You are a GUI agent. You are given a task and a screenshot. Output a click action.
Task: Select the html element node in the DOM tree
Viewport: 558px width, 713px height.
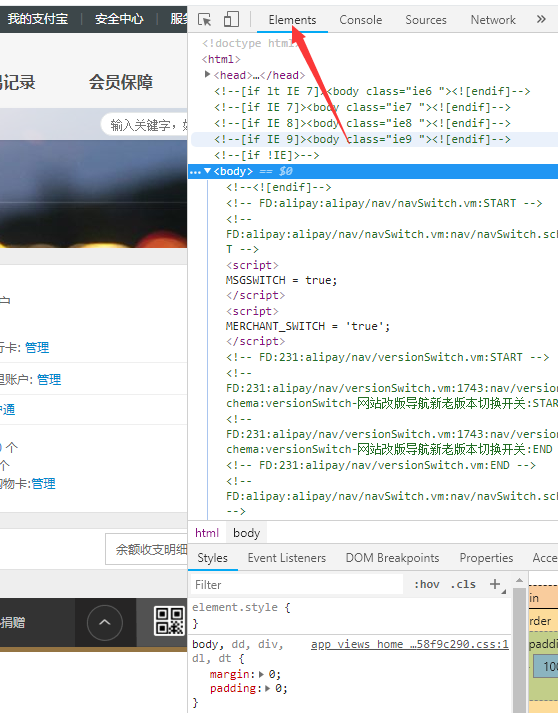click(x=221, y=59)
